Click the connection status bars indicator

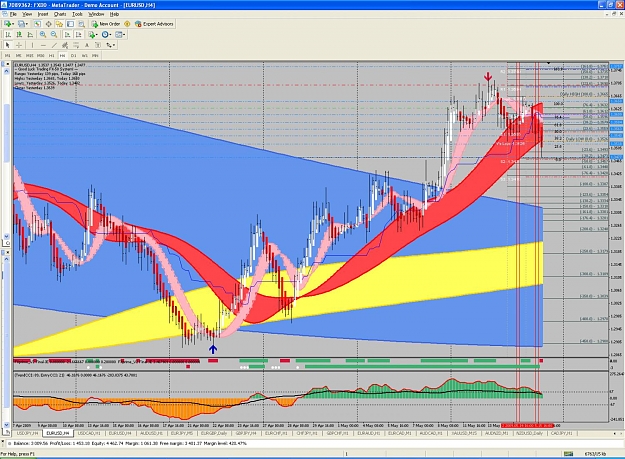pos(569,454)
